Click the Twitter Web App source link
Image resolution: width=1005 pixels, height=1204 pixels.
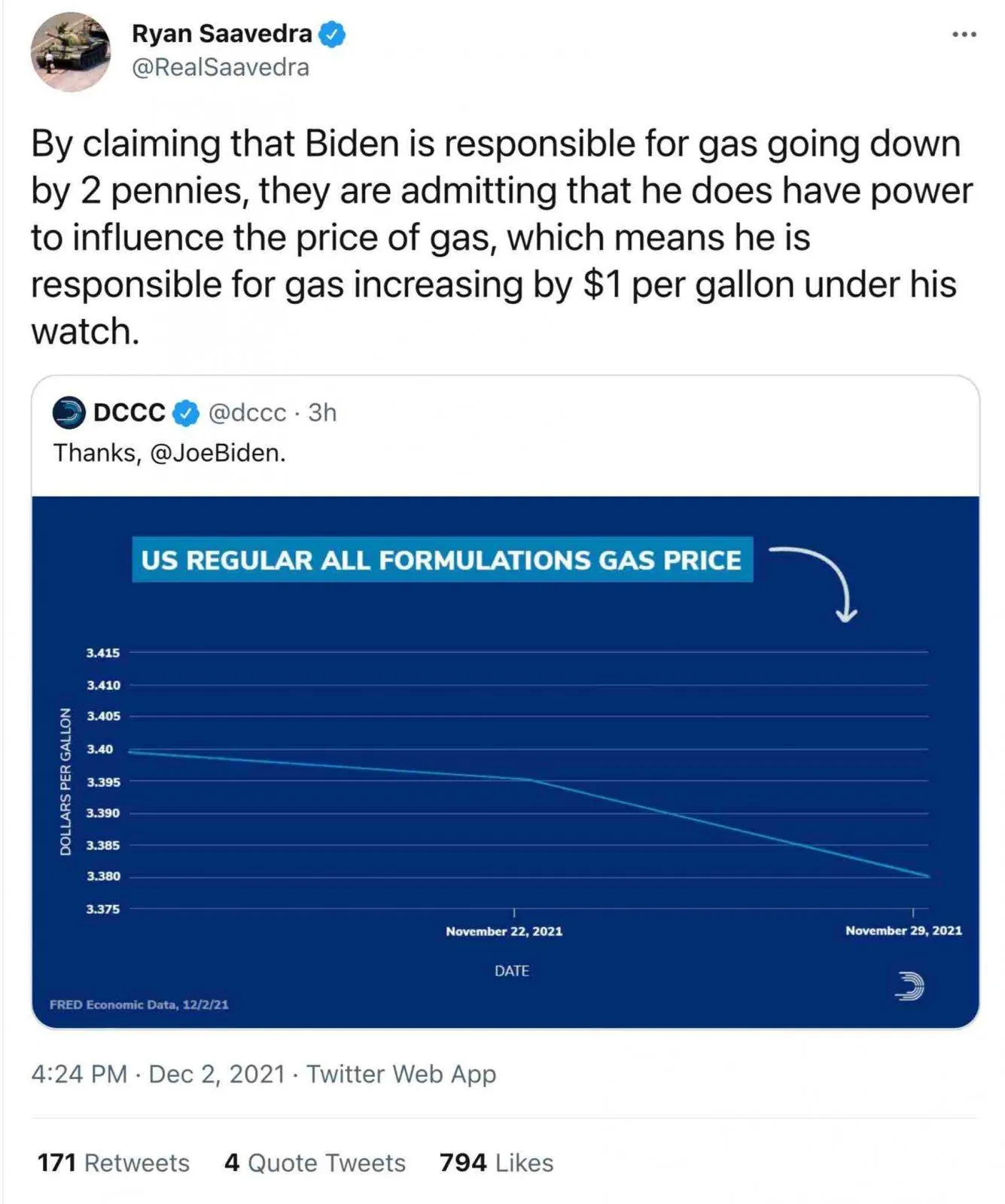(401, 1074)
